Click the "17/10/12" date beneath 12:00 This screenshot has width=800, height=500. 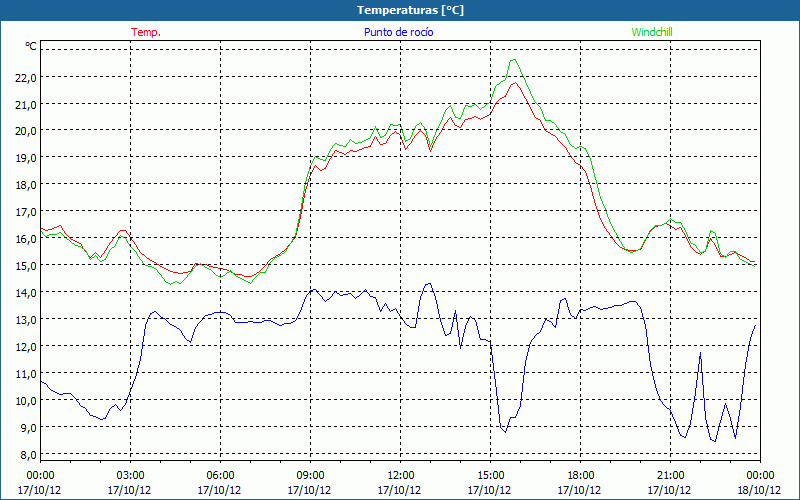coord(399,490)
